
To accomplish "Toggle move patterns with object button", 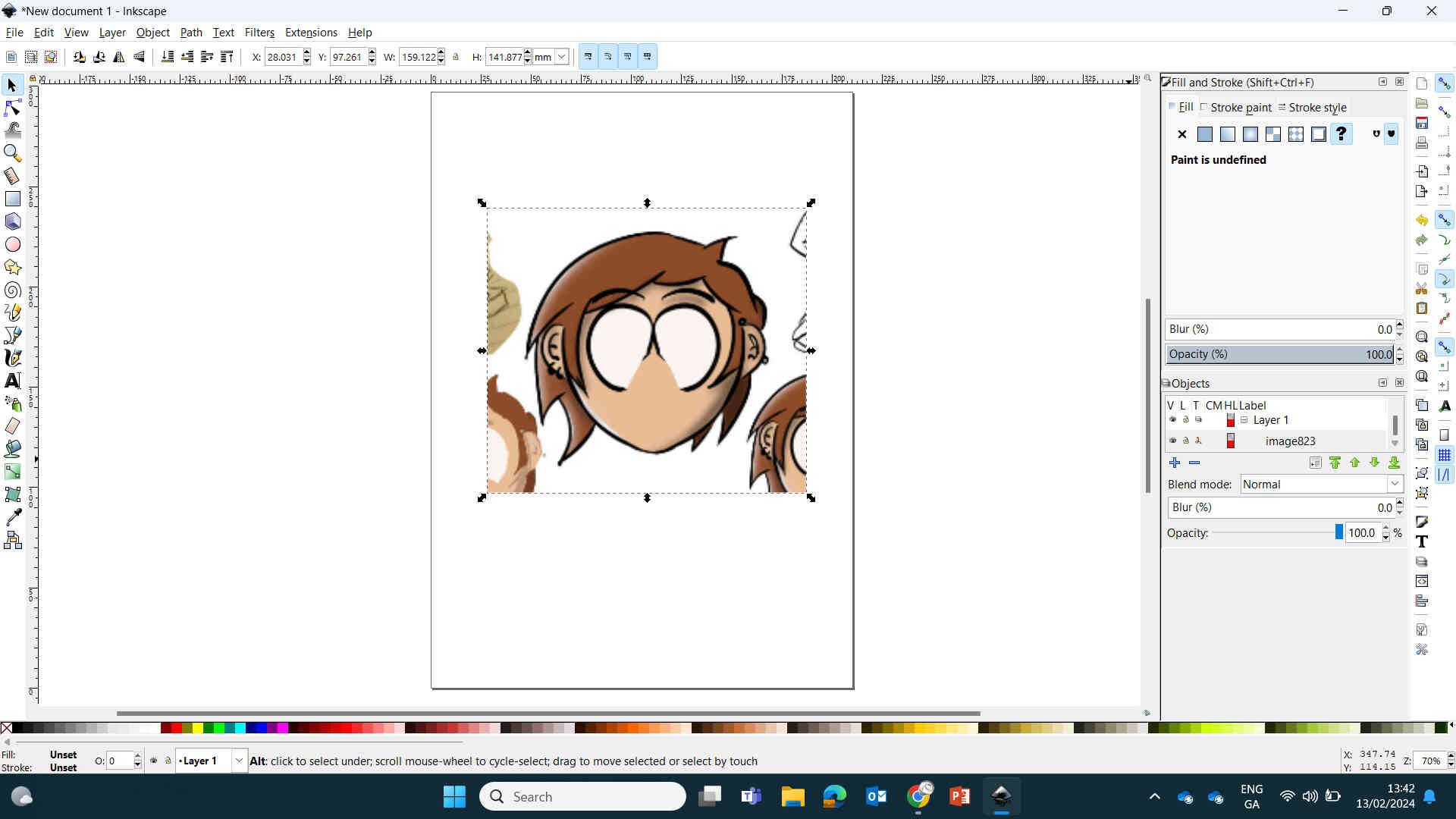I will point(648,57).
